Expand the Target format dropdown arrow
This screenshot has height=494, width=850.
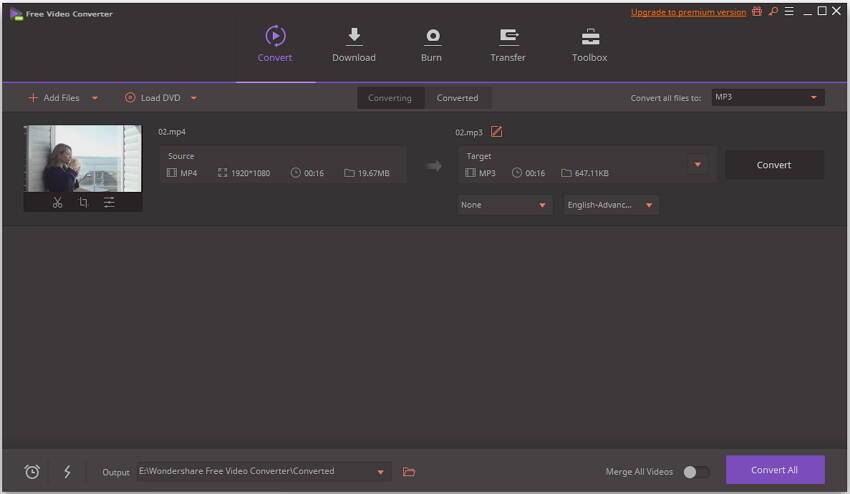pyautogui.click(x=698, y=164)
